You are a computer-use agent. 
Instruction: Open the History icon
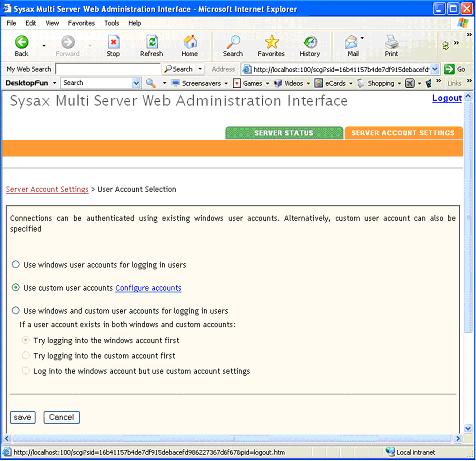[x=310, y=42]
